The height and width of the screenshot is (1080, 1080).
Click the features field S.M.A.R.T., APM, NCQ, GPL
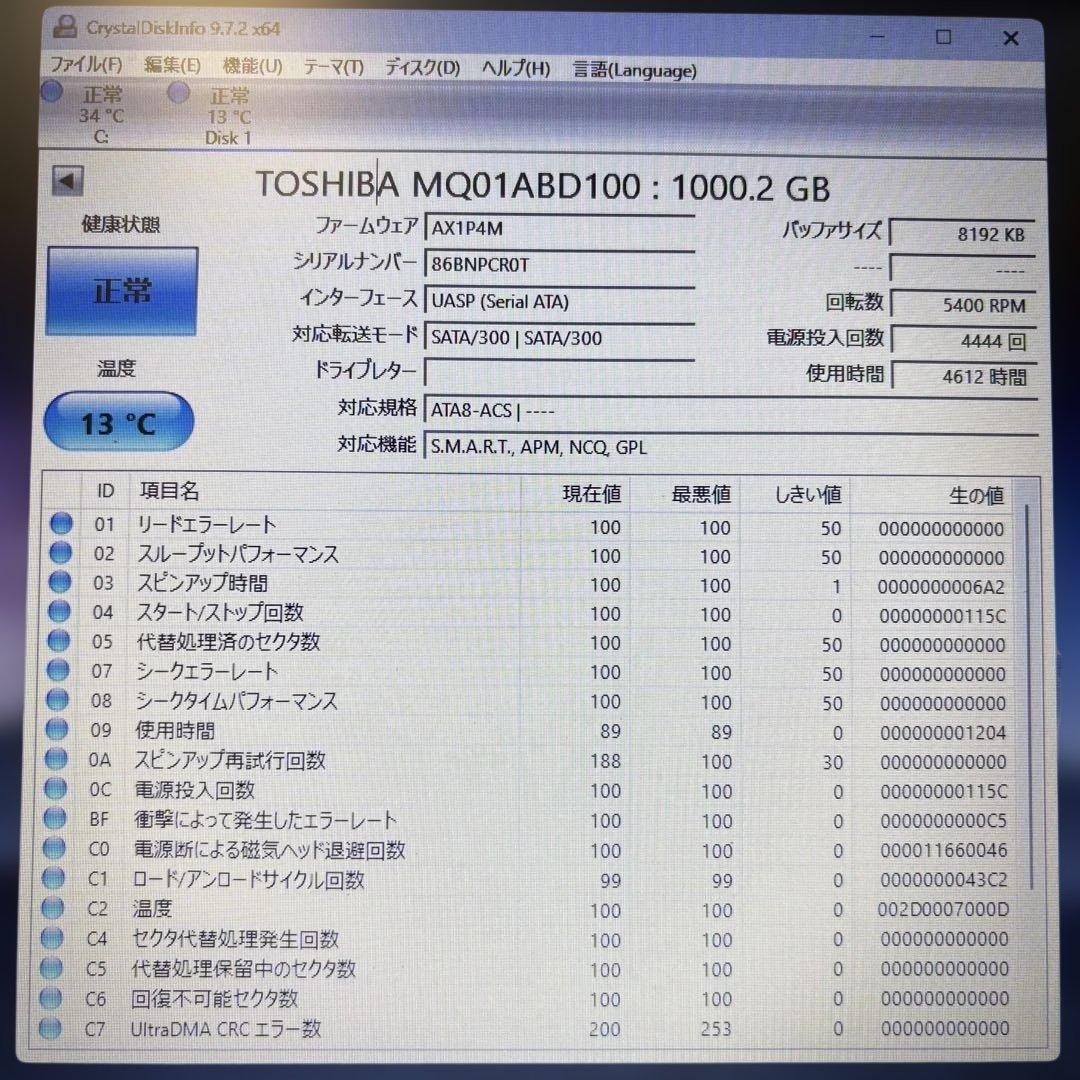[731, 447]
